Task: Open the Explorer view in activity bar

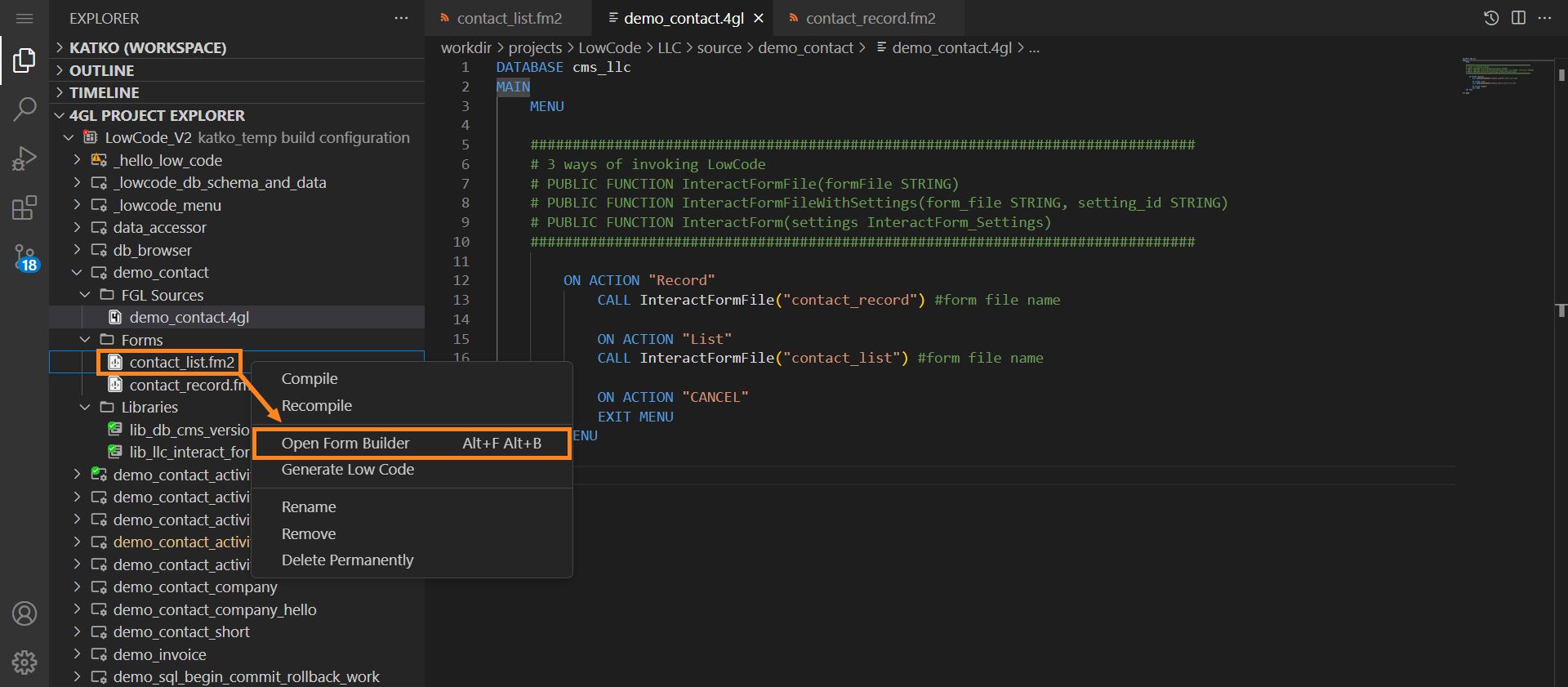Action: pos(24,60)
